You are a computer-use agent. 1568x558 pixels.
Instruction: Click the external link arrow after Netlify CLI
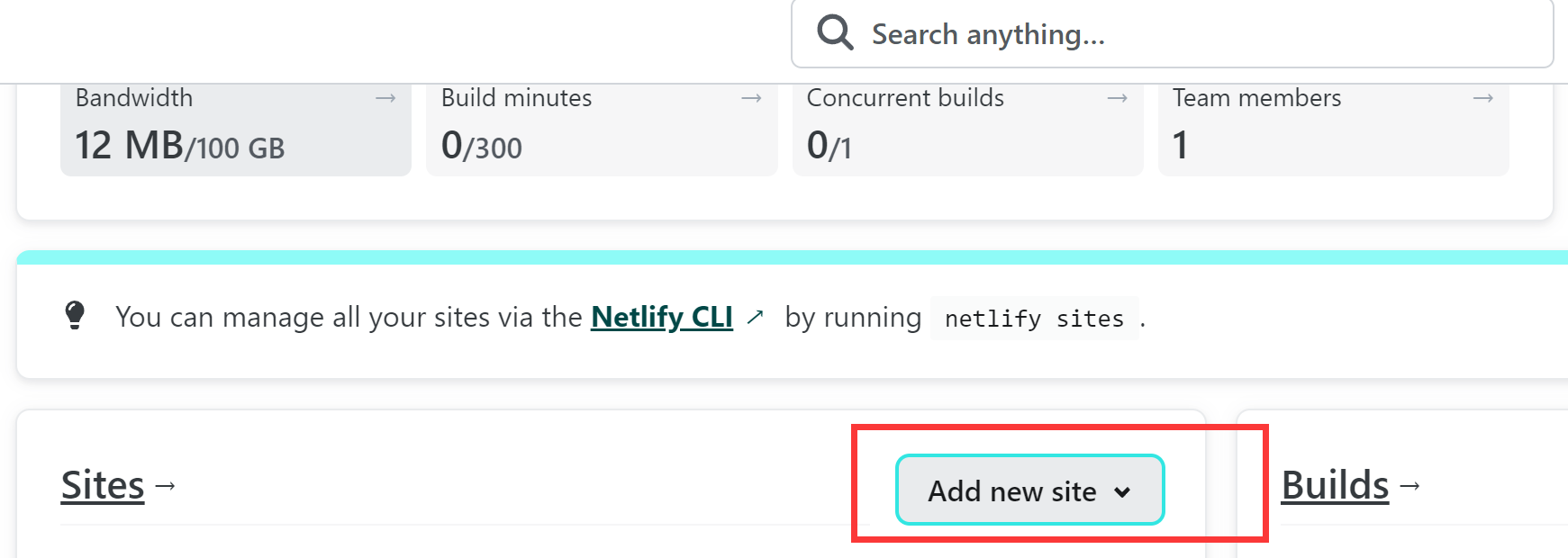coord(755,317)
